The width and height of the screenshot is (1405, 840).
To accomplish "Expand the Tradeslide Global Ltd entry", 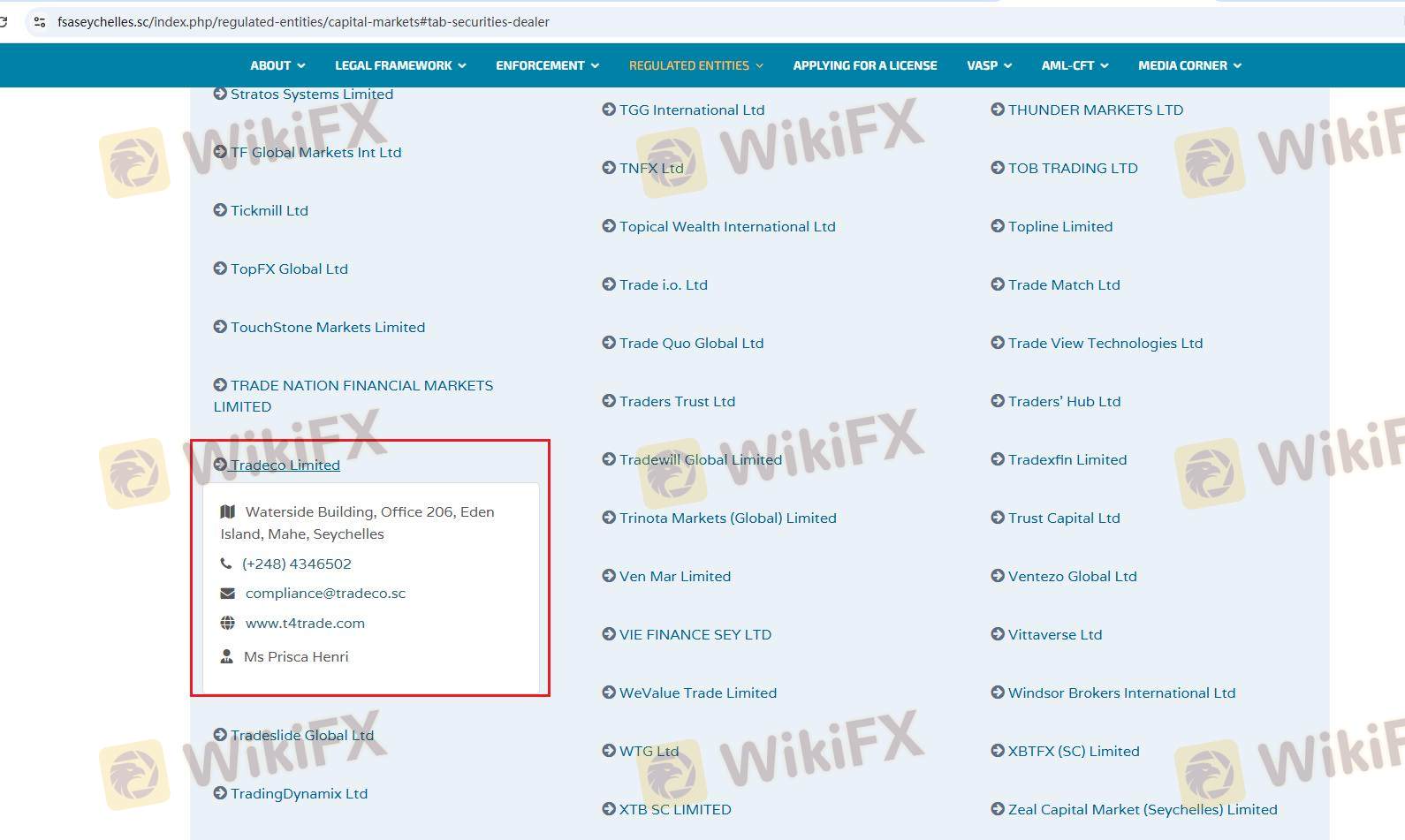I will pos(301,735).
